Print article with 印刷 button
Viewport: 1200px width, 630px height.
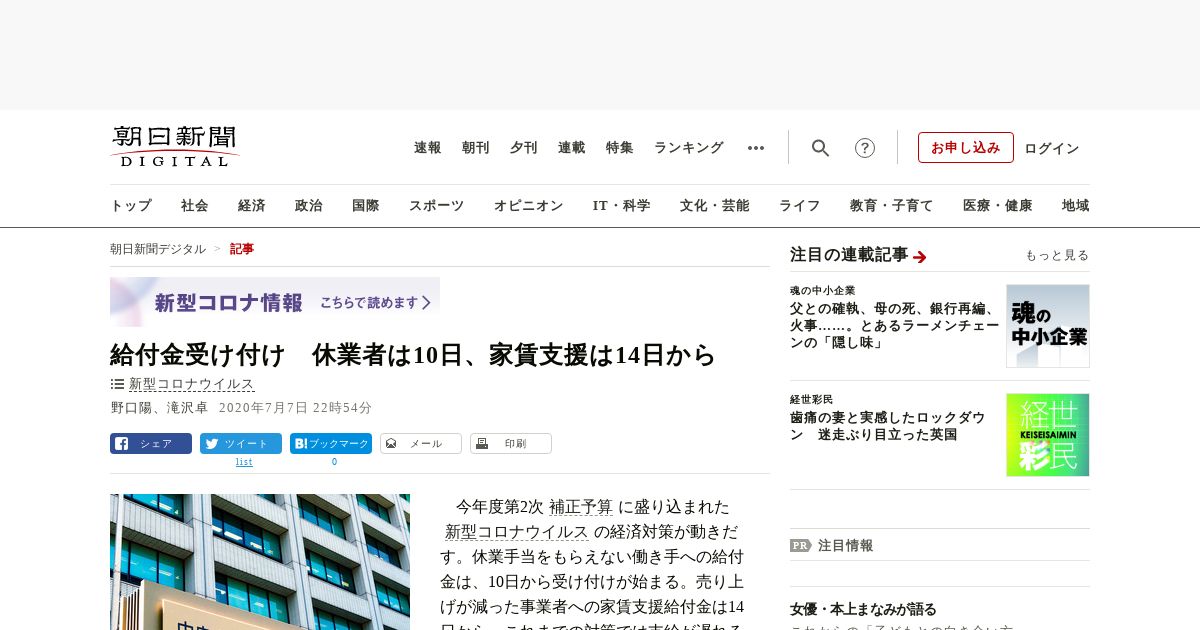tap(511, 443)
